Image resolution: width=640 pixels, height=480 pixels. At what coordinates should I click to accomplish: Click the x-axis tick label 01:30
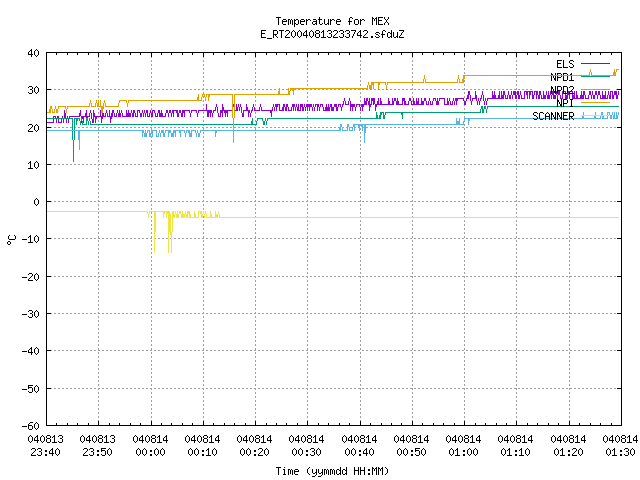[x=620, y=452]
